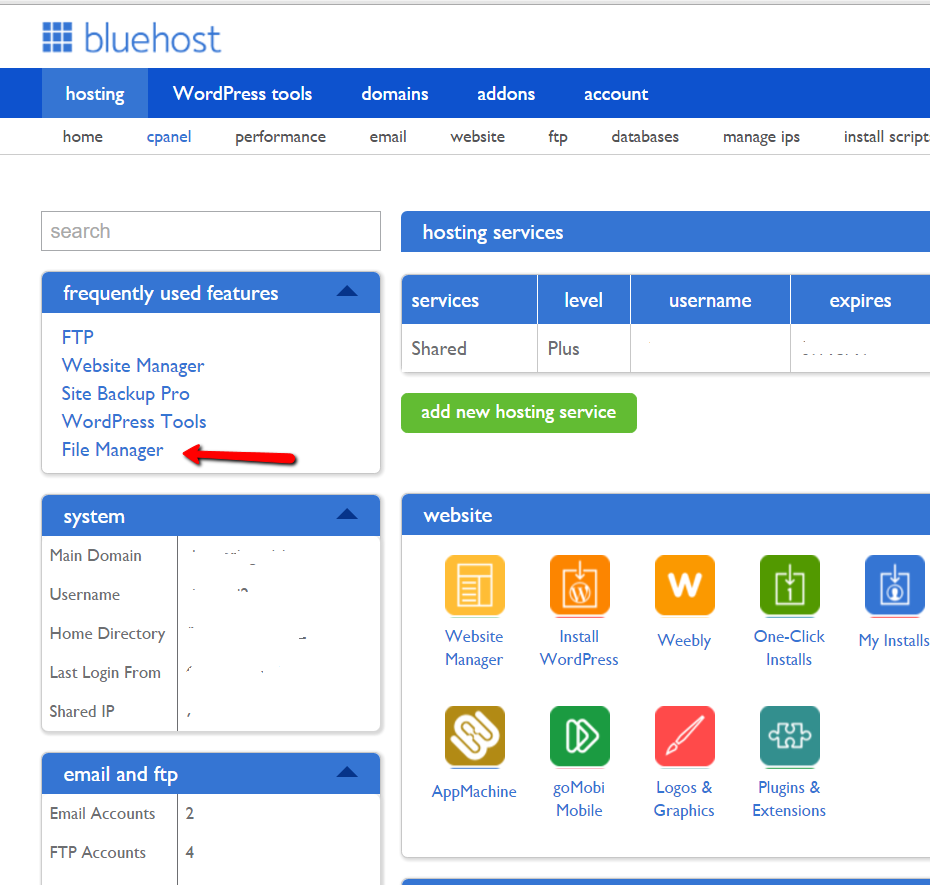
Task: Open the goMobi Mobile icon
Action: (x=579, y=736)
